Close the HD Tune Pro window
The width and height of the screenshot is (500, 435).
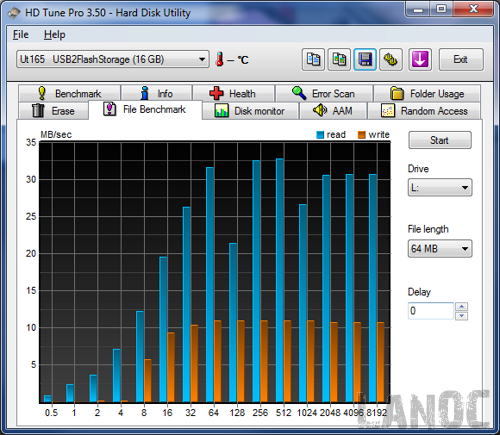(x=473, y=9)
